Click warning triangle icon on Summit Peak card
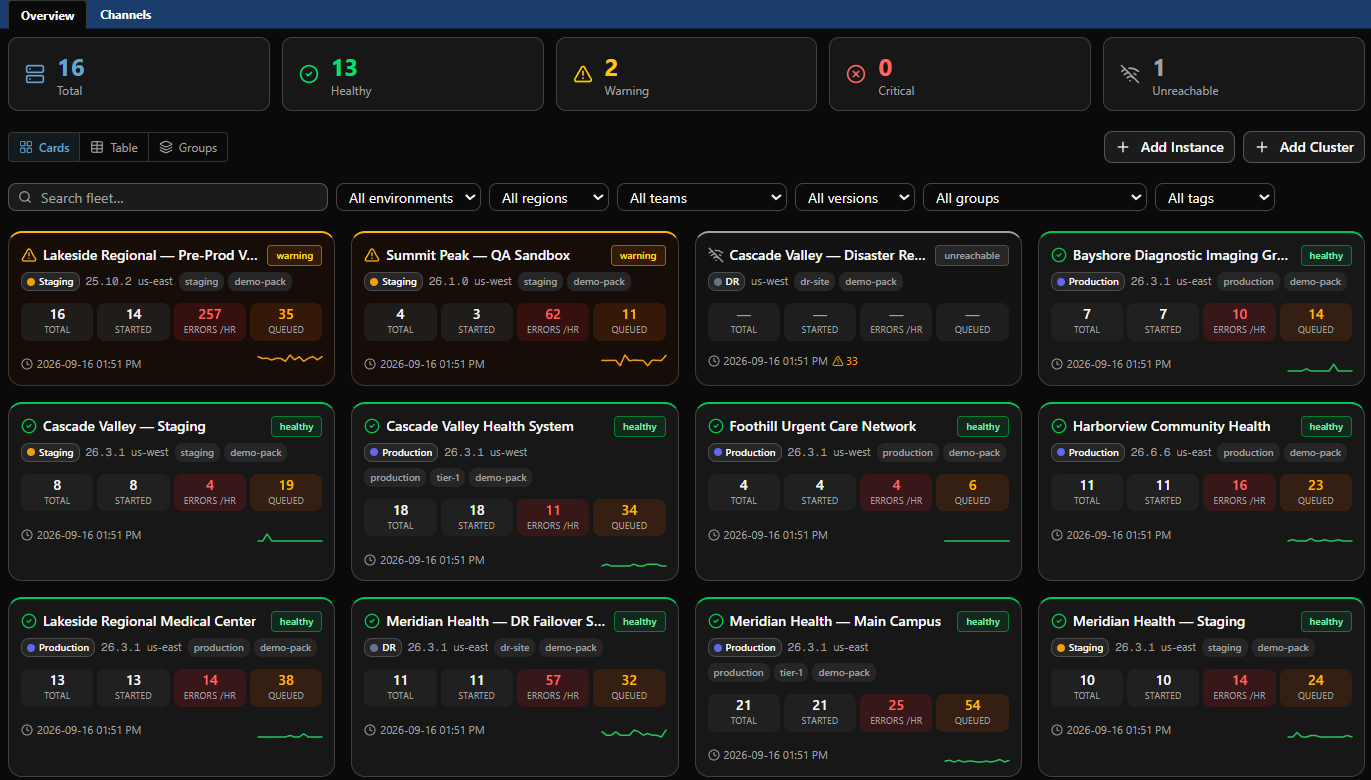 (x=372, y=255)
